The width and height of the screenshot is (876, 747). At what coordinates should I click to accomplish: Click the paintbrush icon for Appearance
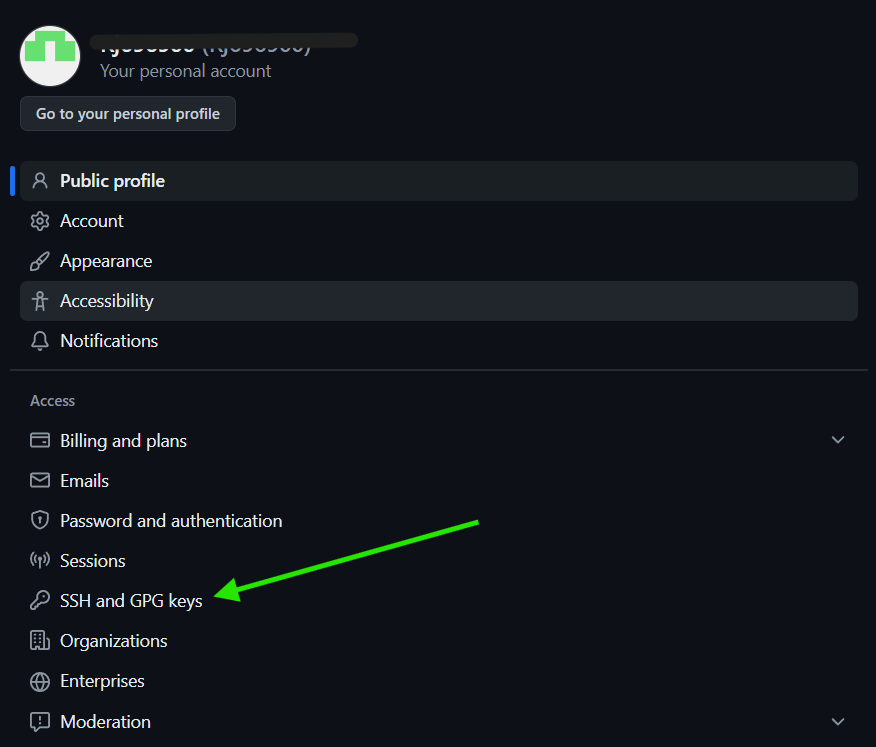pos(40,261)
